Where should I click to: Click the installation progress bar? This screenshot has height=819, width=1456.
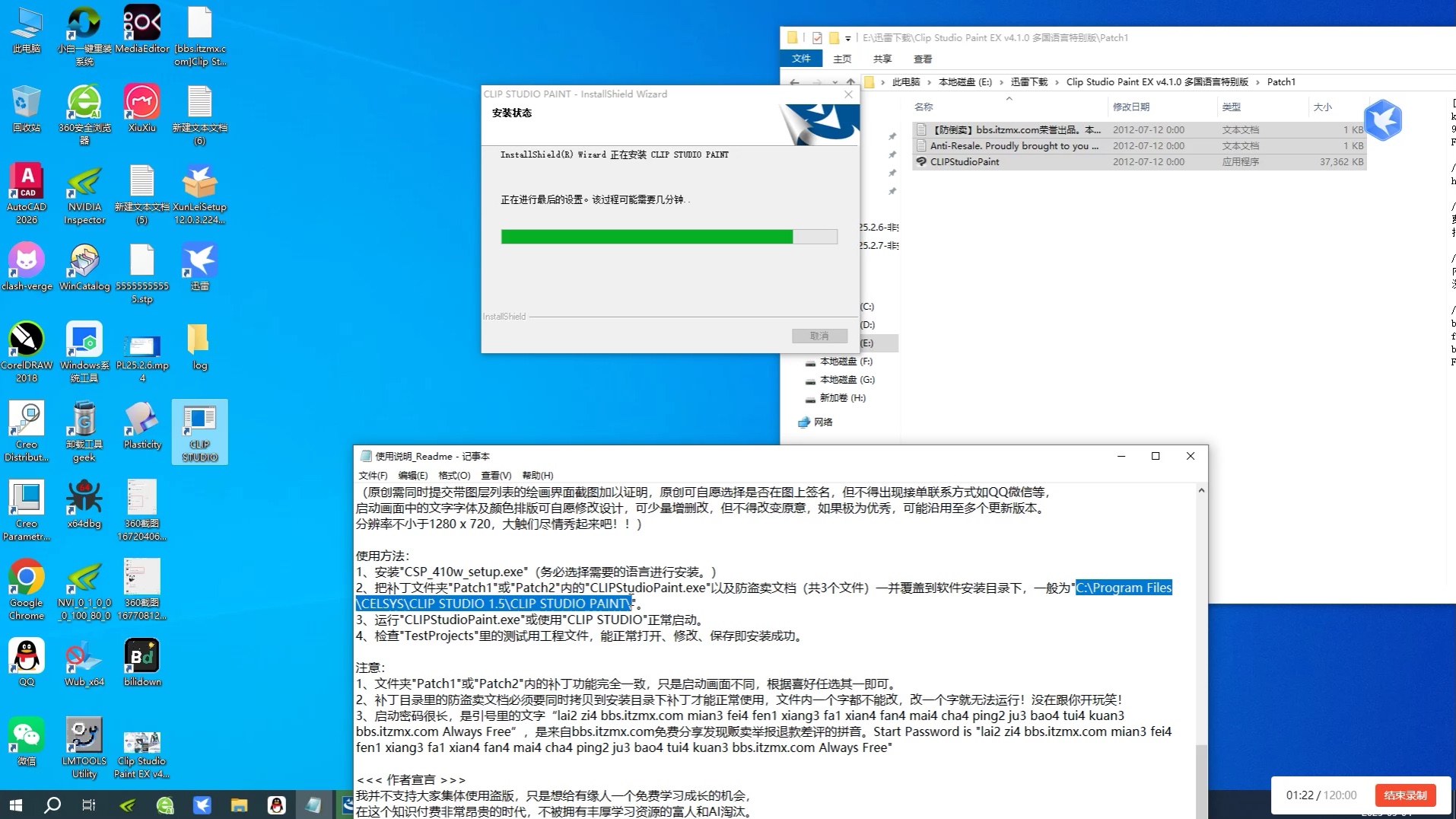[x=669, y=237]
